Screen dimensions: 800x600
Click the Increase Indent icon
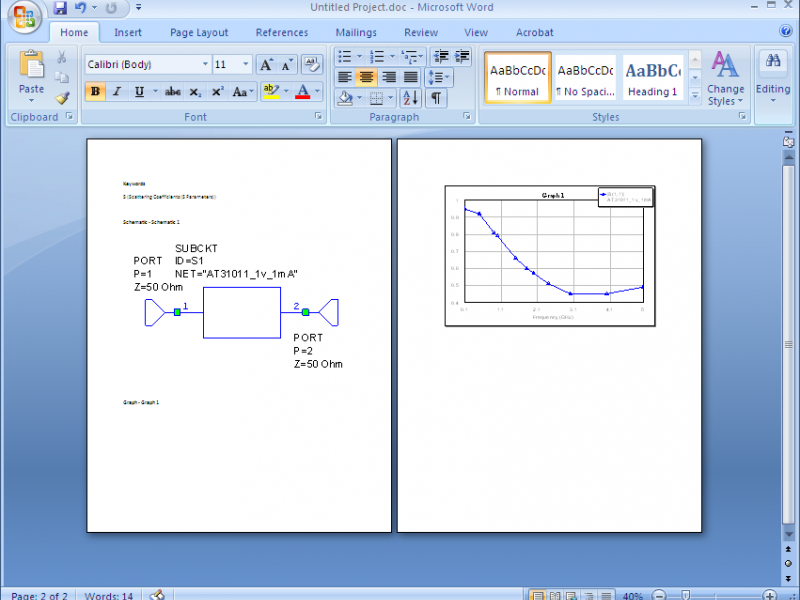click(462, 57)
